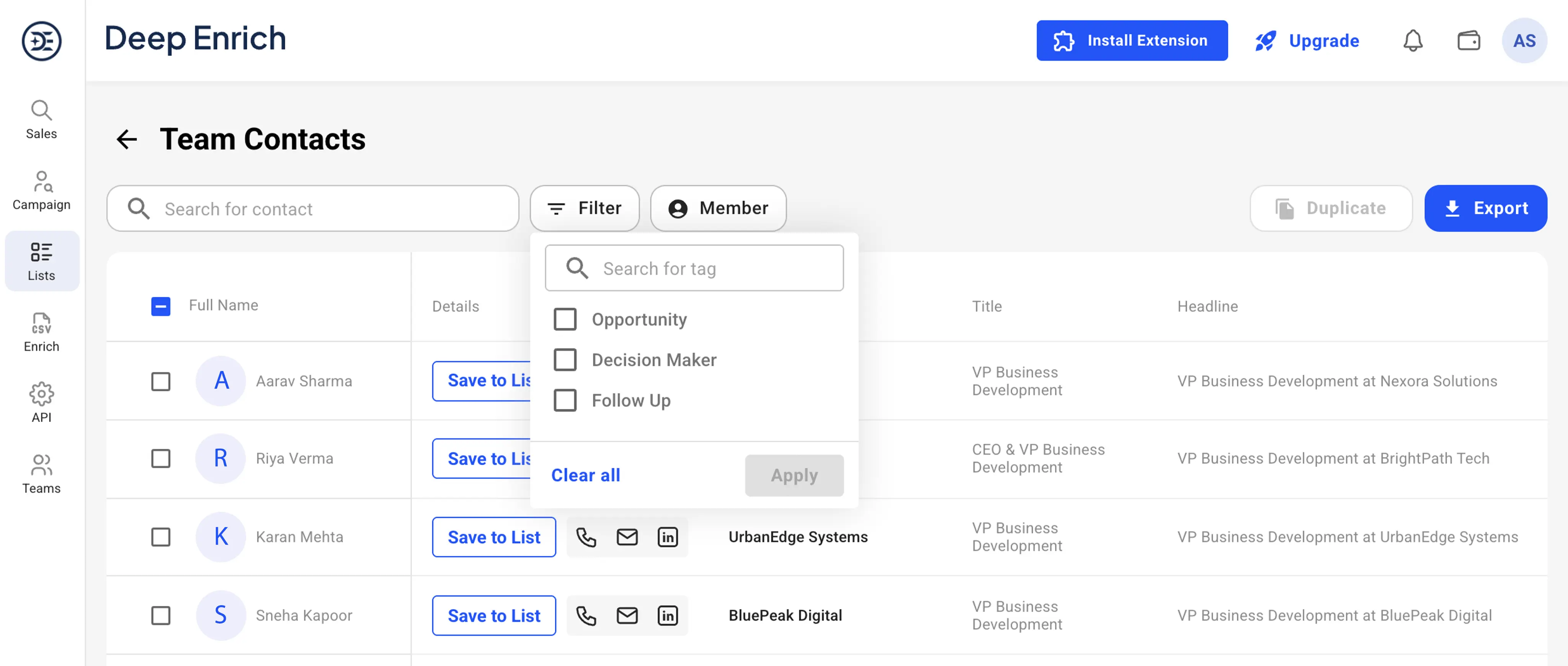Image resolution: width=1568 pixels, height=666 pixels.
Task: Open the wallet icon in header
Action: (x=1469, y=41)
